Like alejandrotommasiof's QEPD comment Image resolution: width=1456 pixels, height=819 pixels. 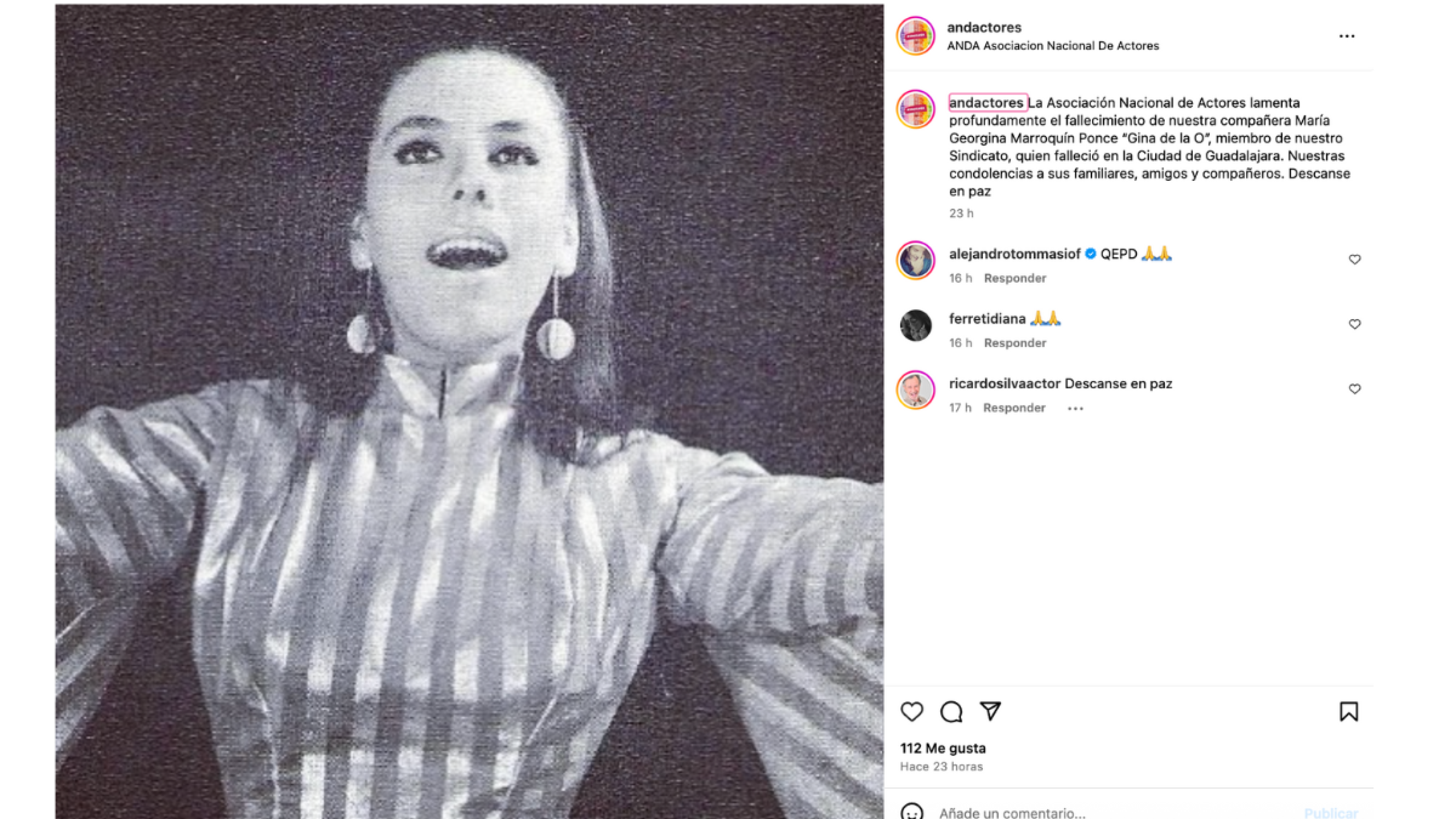pyautogui.click(x=1354, y=259)
